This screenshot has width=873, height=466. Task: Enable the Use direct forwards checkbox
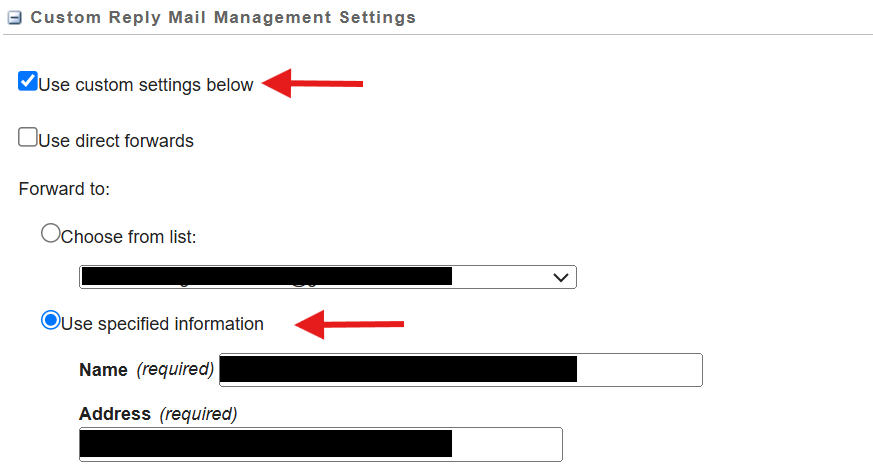[28, 137]
